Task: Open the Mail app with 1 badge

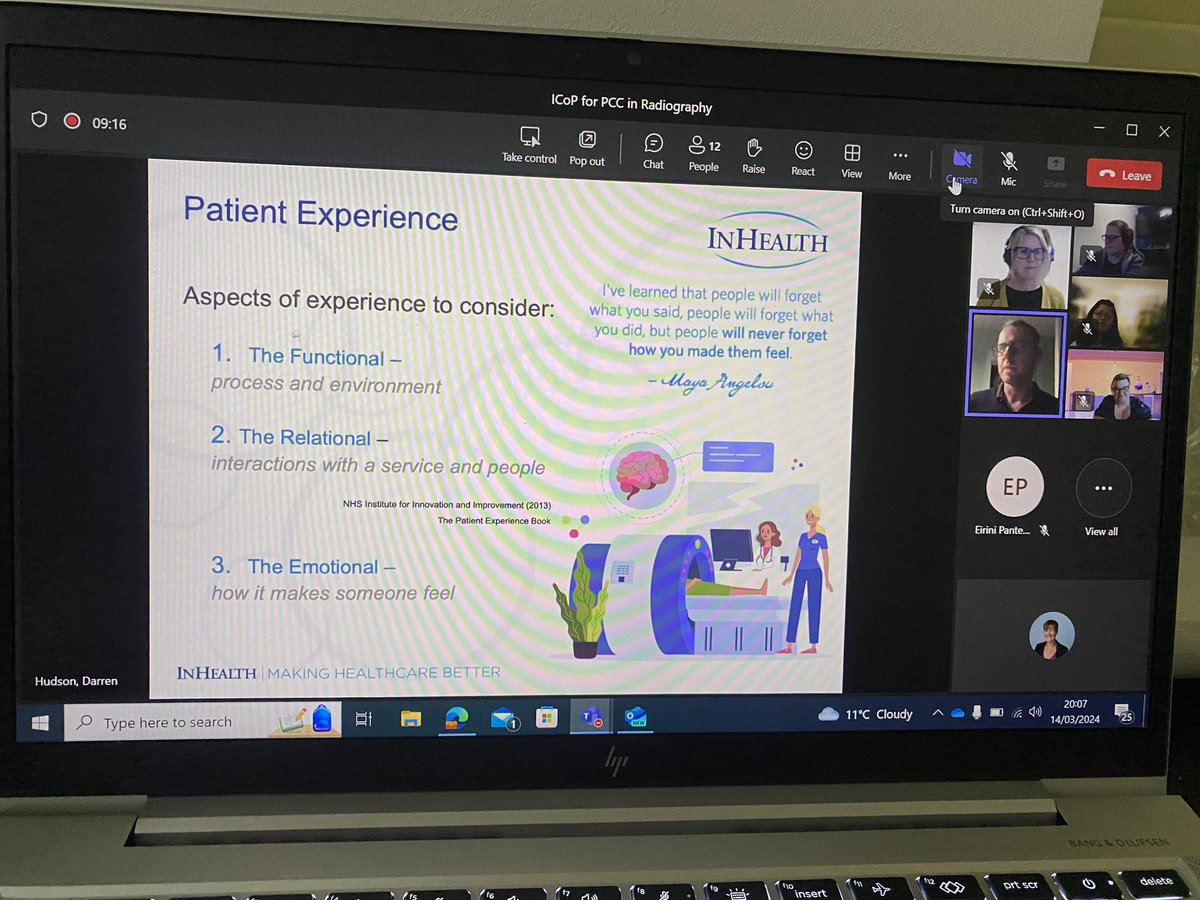Action: [x=503, y=717]
